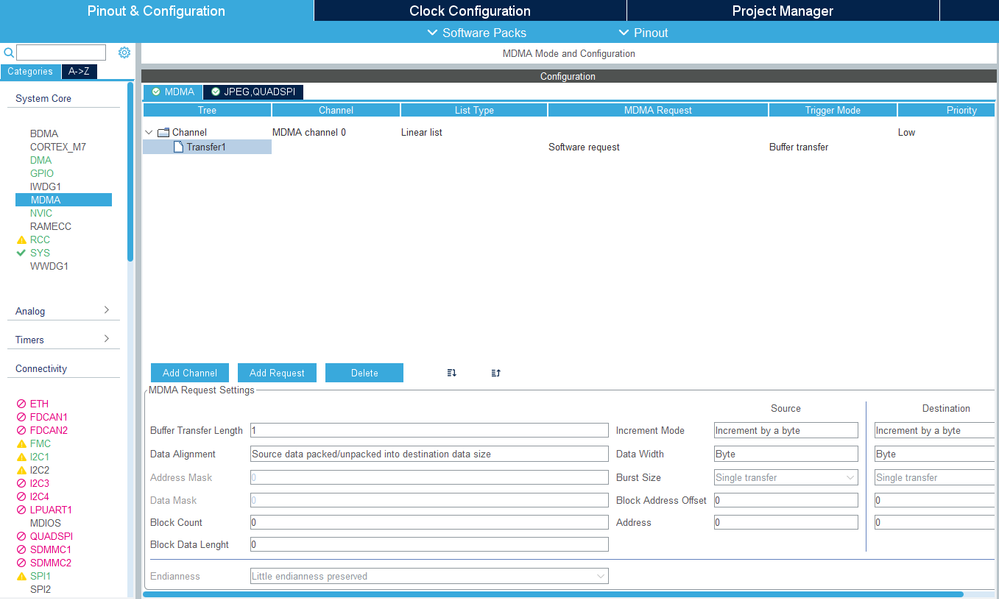Screen dimensions: 999x599
Task: Click the warning icon beside I2C1
Action: [21, 457]
